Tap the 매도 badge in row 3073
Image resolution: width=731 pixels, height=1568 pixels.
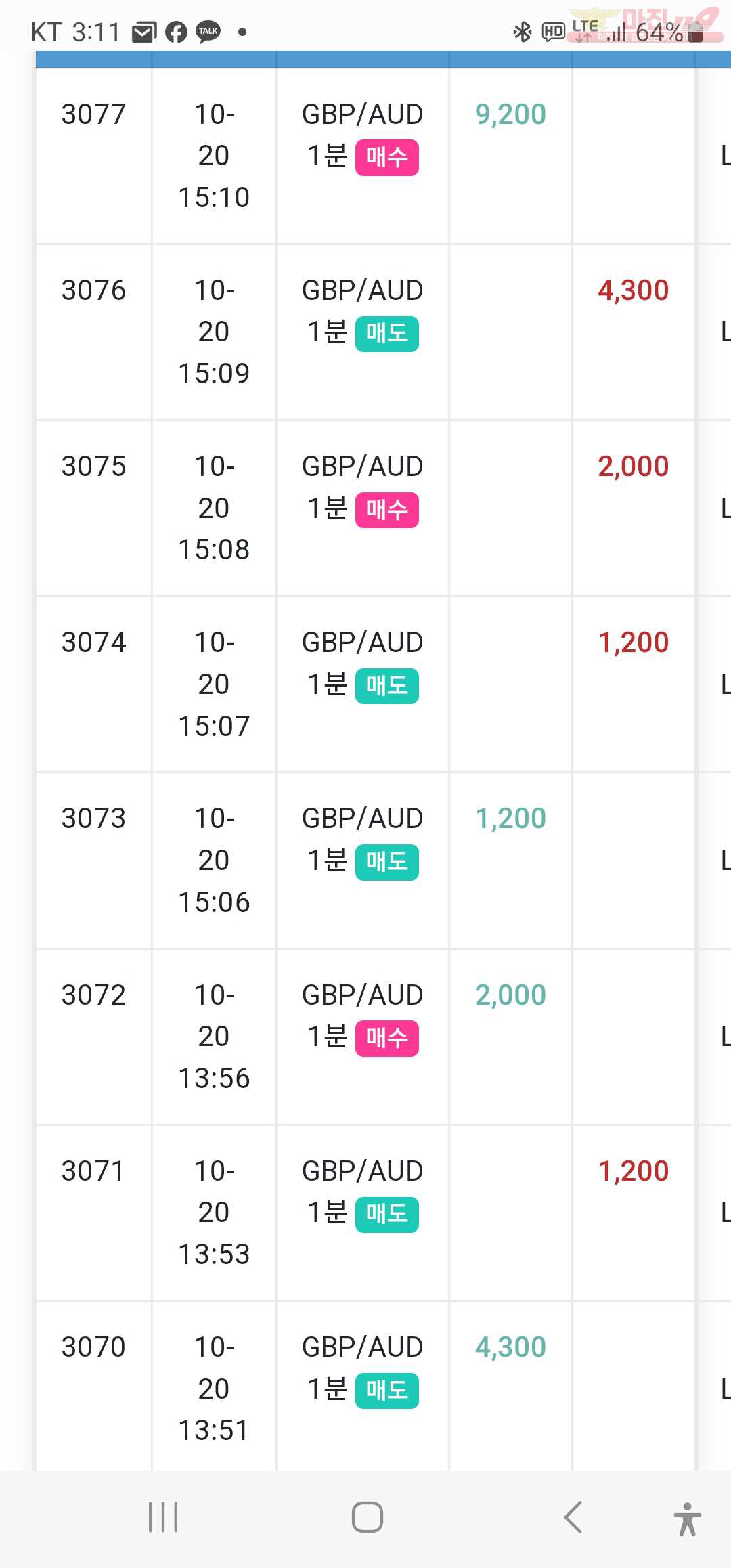[x=387, y=863]
